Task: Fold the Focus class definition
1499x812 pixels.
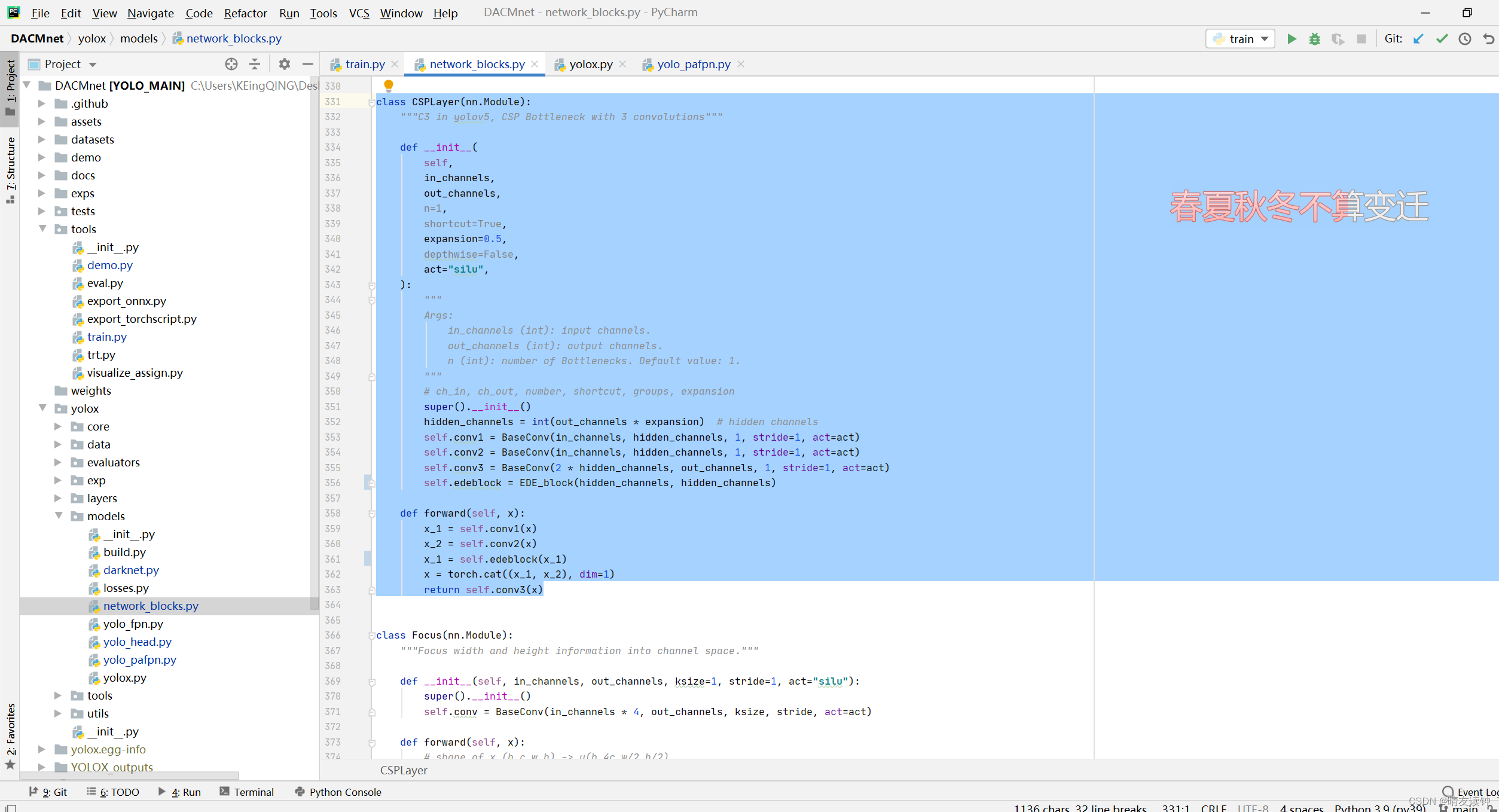Action: pos(372,636)
